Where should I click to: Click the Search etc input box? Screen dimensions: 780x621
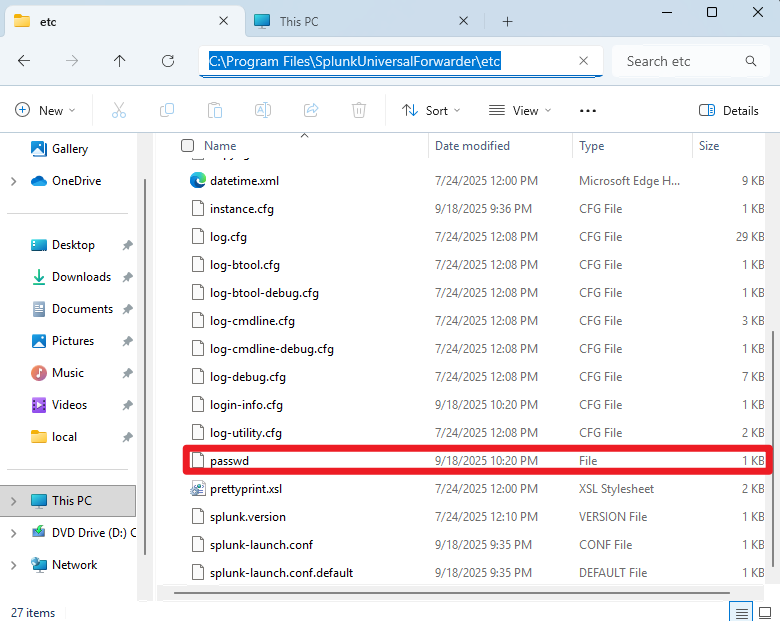[680, 61]
